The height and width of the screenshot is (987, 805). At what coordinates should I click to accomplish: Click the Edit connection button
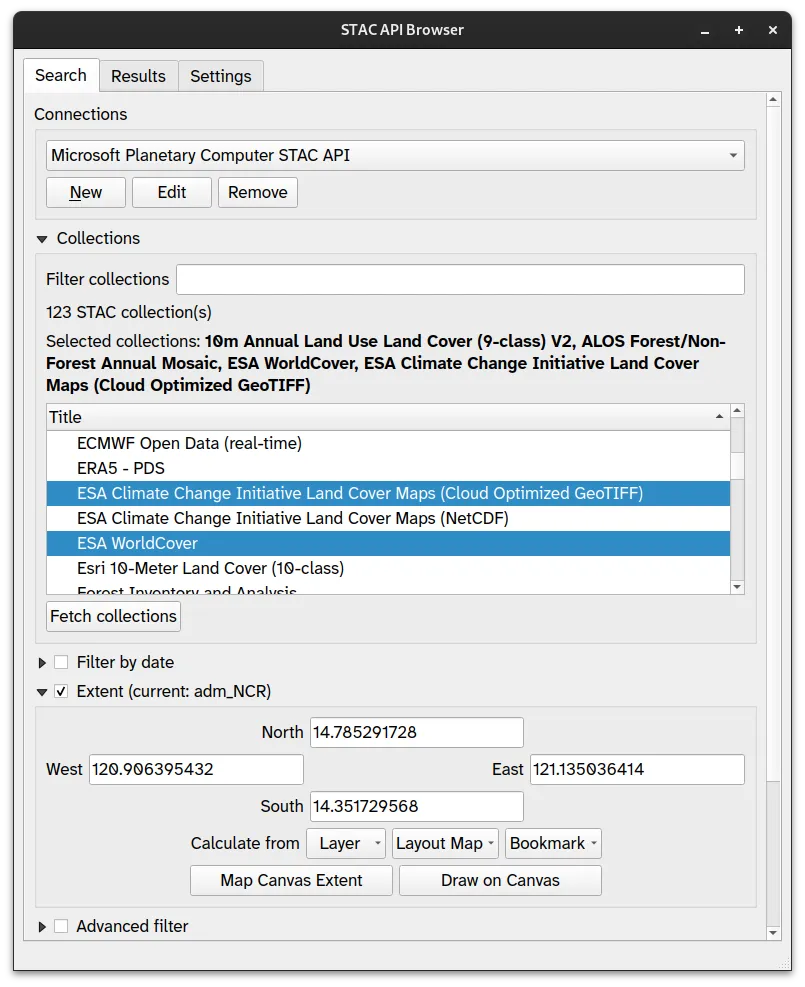(172, 192)
